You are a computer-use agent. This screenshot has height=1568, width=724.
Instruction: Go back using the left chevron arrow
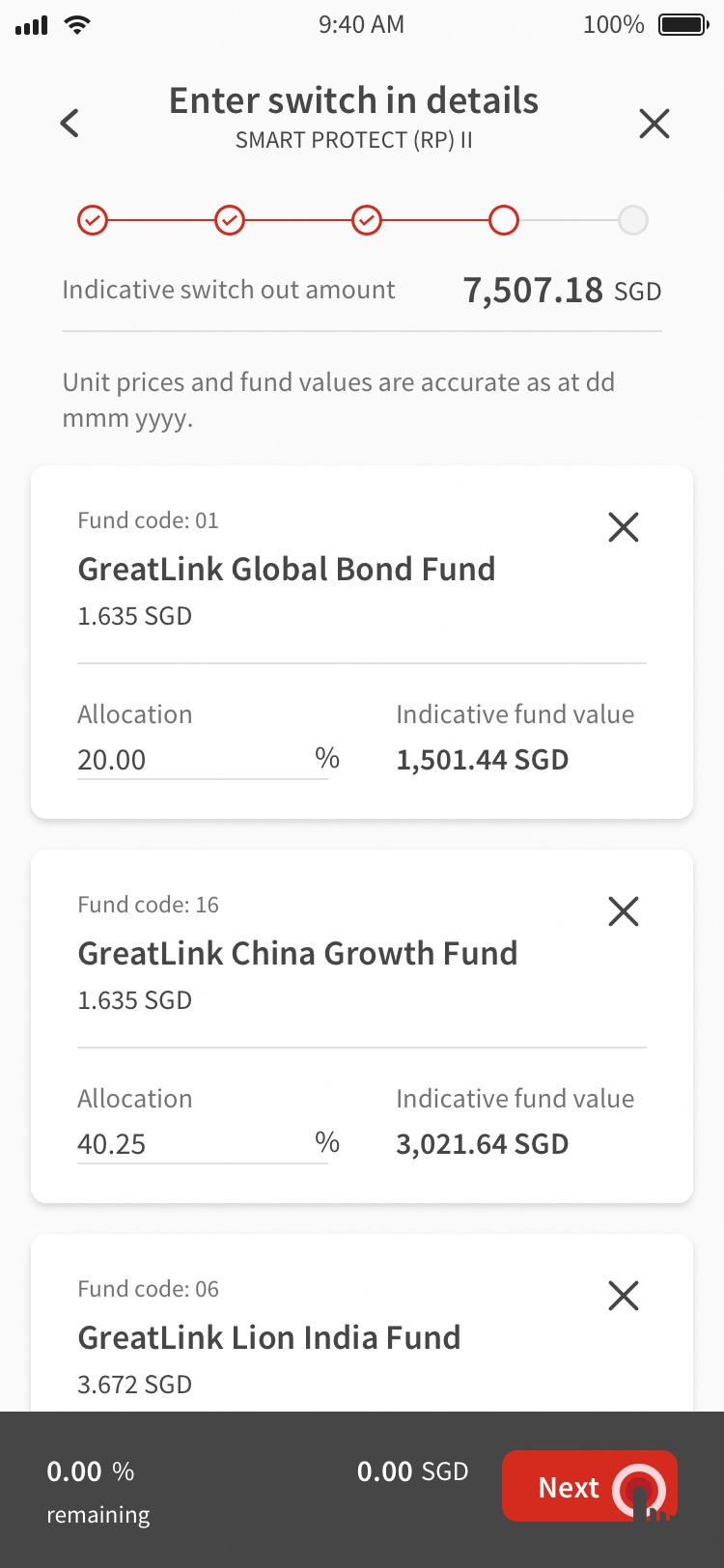click(x=70, y=124)
